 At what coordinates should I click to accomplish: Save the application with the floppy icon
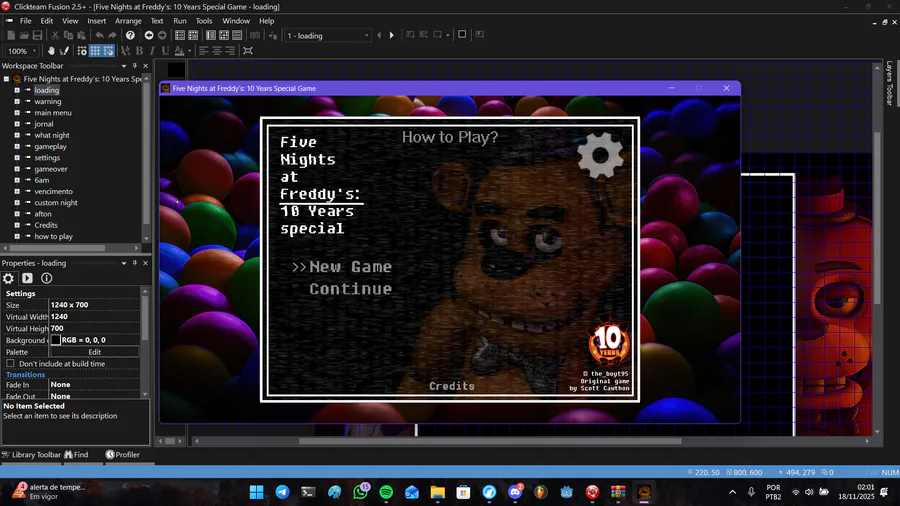click(37, 36)
